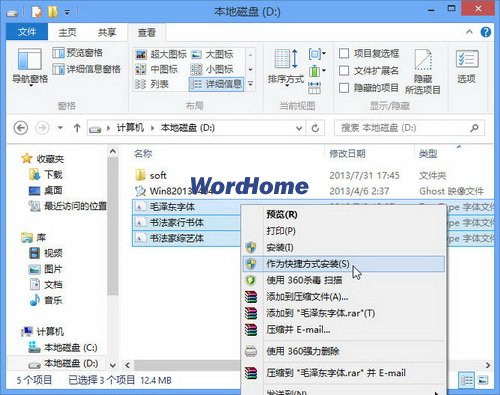
Task: Go up one folder level arrow
Action: tap(77, 128)
